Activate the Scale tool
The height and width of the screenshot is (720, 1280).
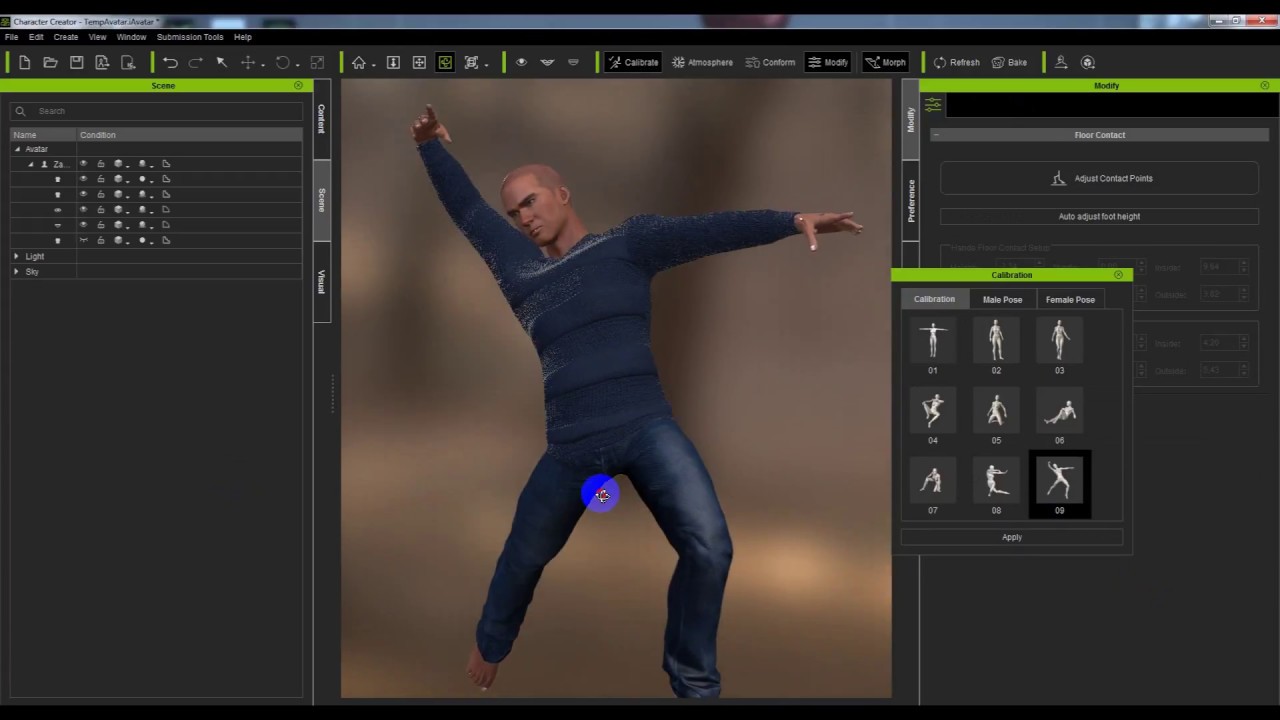click(x=318, y=62)
